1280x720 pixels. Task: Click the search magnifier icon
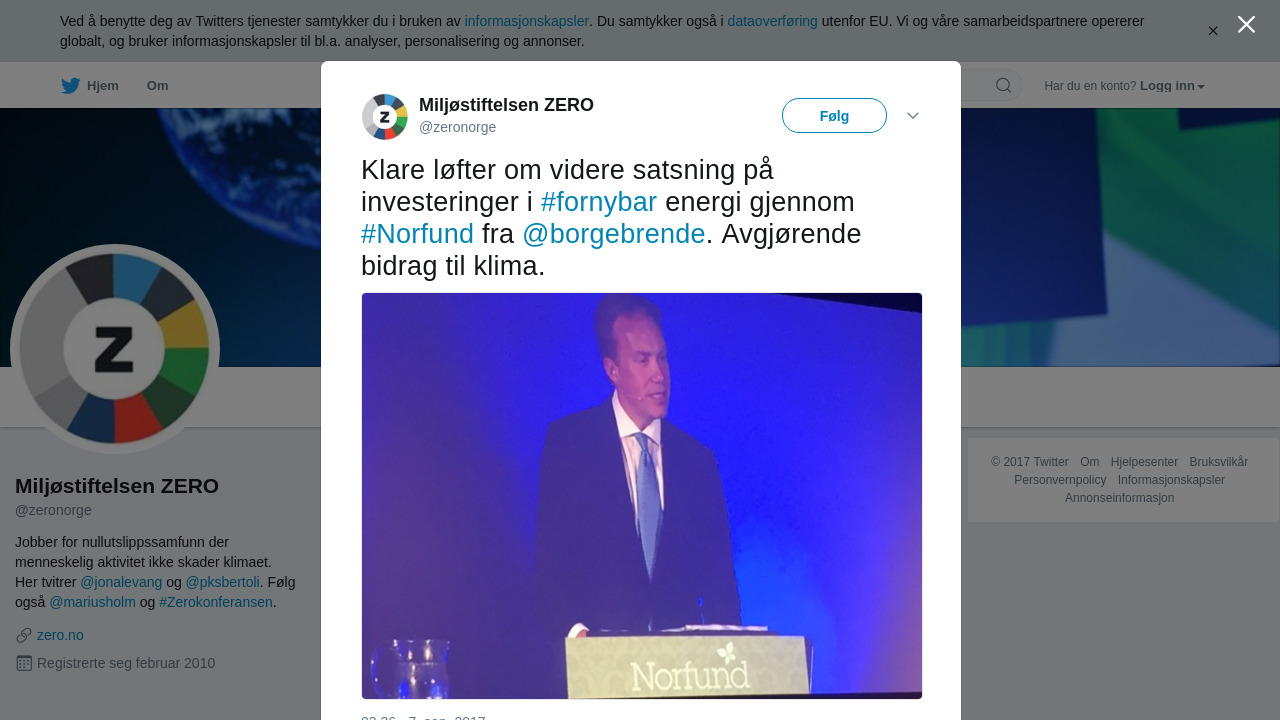pos(1003,86)
